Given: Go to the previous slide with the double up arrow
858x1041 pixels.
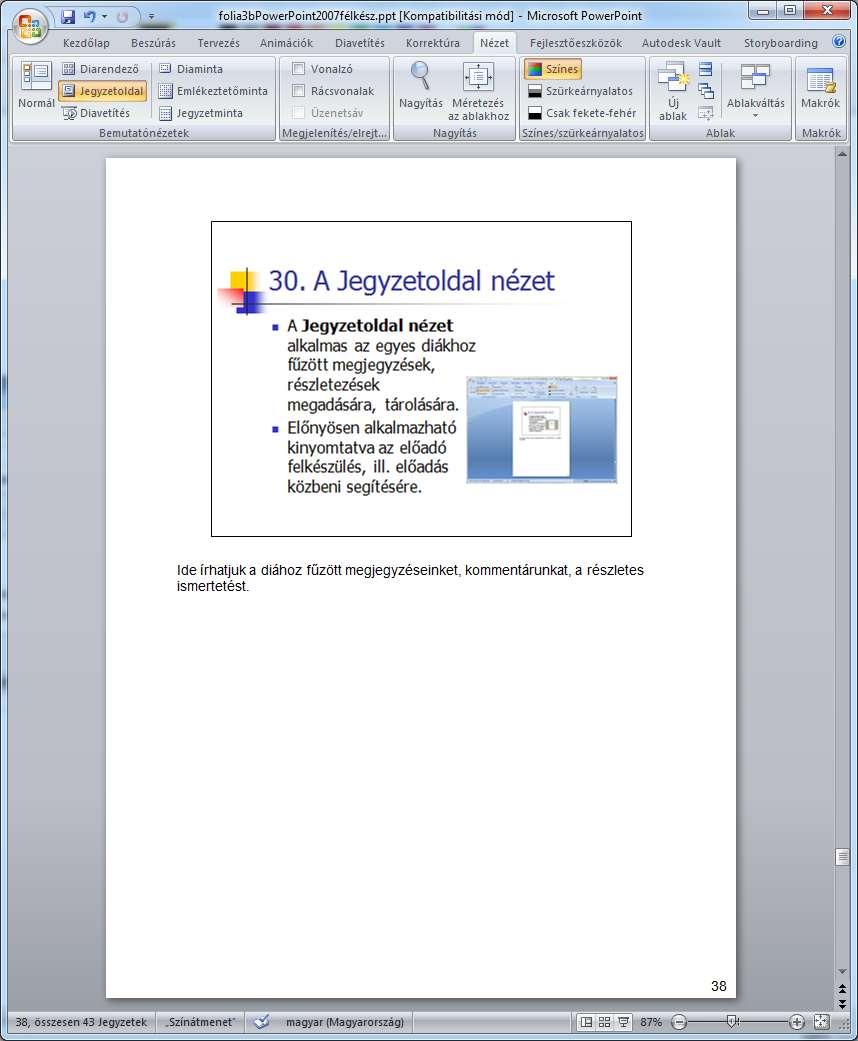Looking at the screenshot, I should coord(842,989).
